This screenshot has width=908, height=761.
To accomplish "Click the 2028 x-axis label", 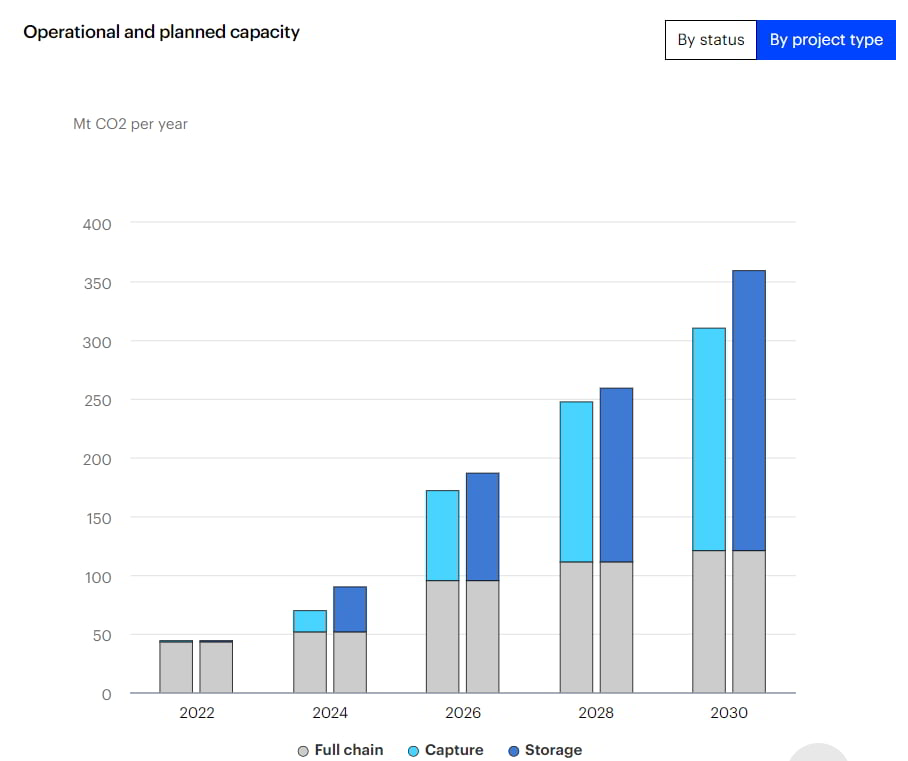I will 596,713.
